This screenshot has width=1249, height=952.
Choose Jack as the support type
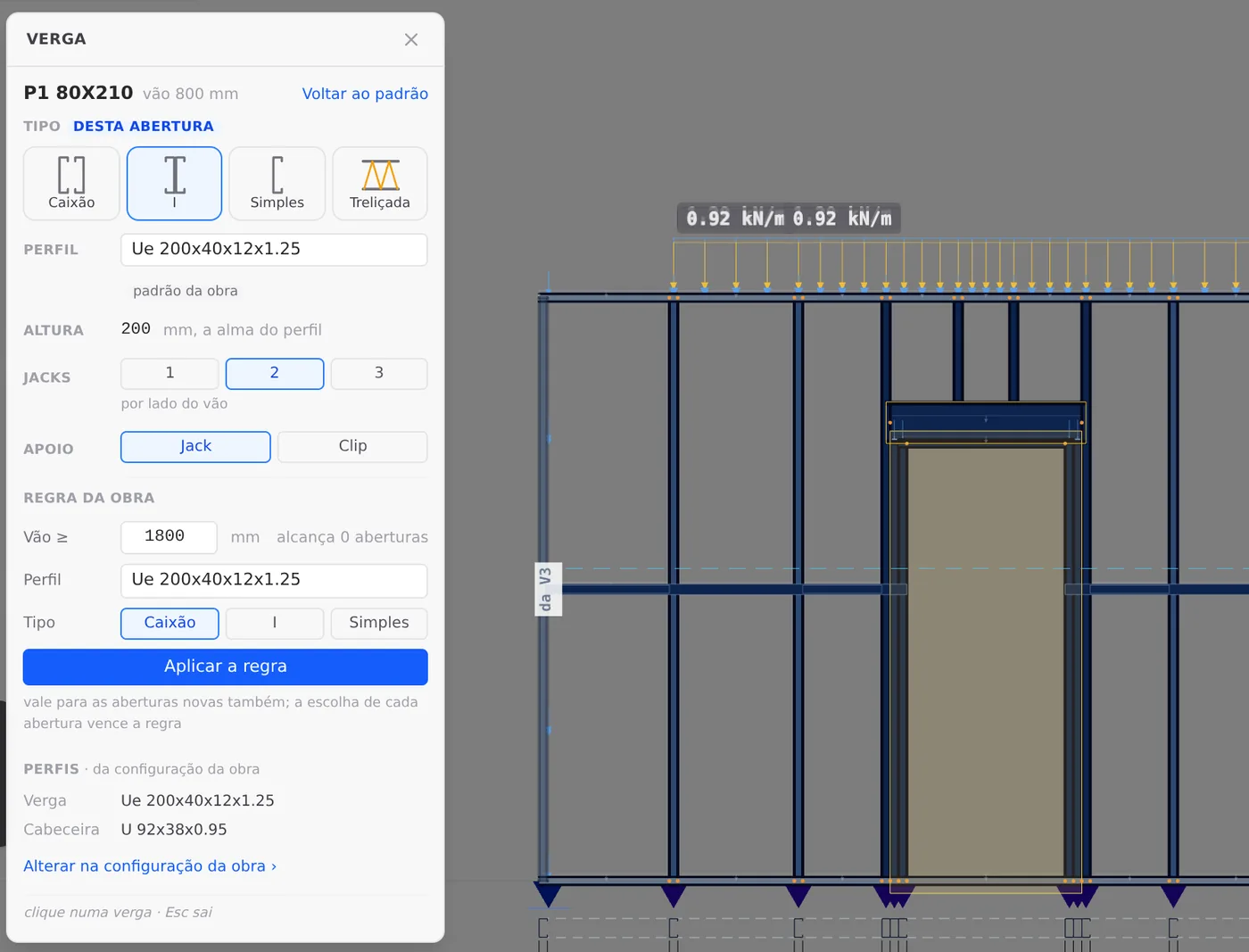pos(195,447)
